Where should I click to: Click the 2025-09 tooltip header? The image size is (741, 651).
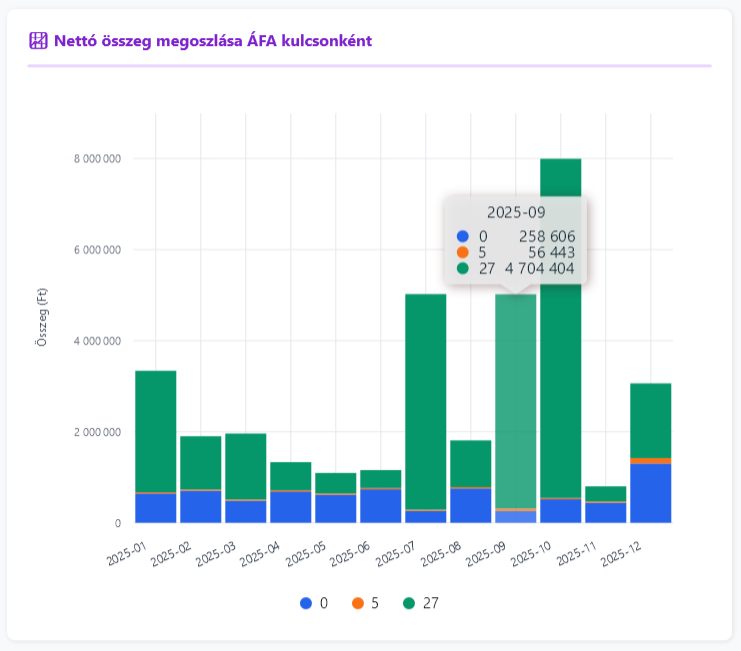click(515, 212)
